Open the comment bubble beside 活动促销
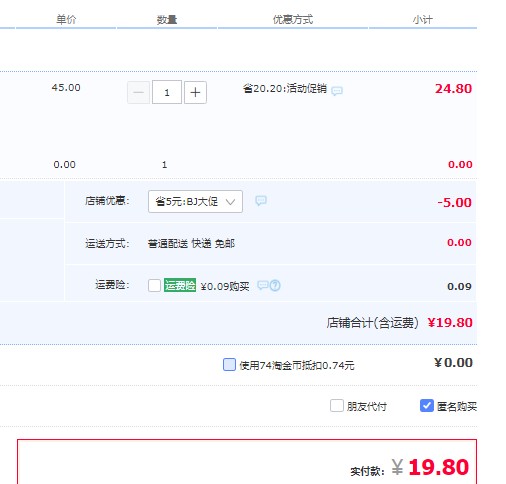This screenshot has width=506, height=484. (x=337, y=91)
